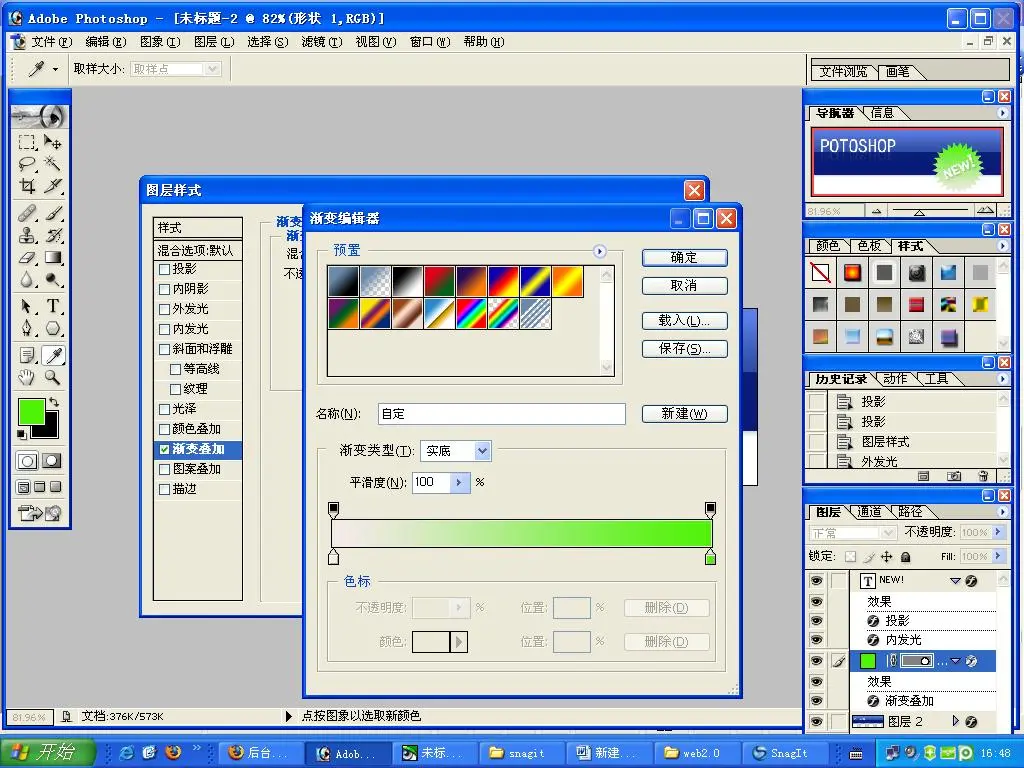Select the healing brush tool
This screenshot has width=1024, height=768.
click(27, 214)
